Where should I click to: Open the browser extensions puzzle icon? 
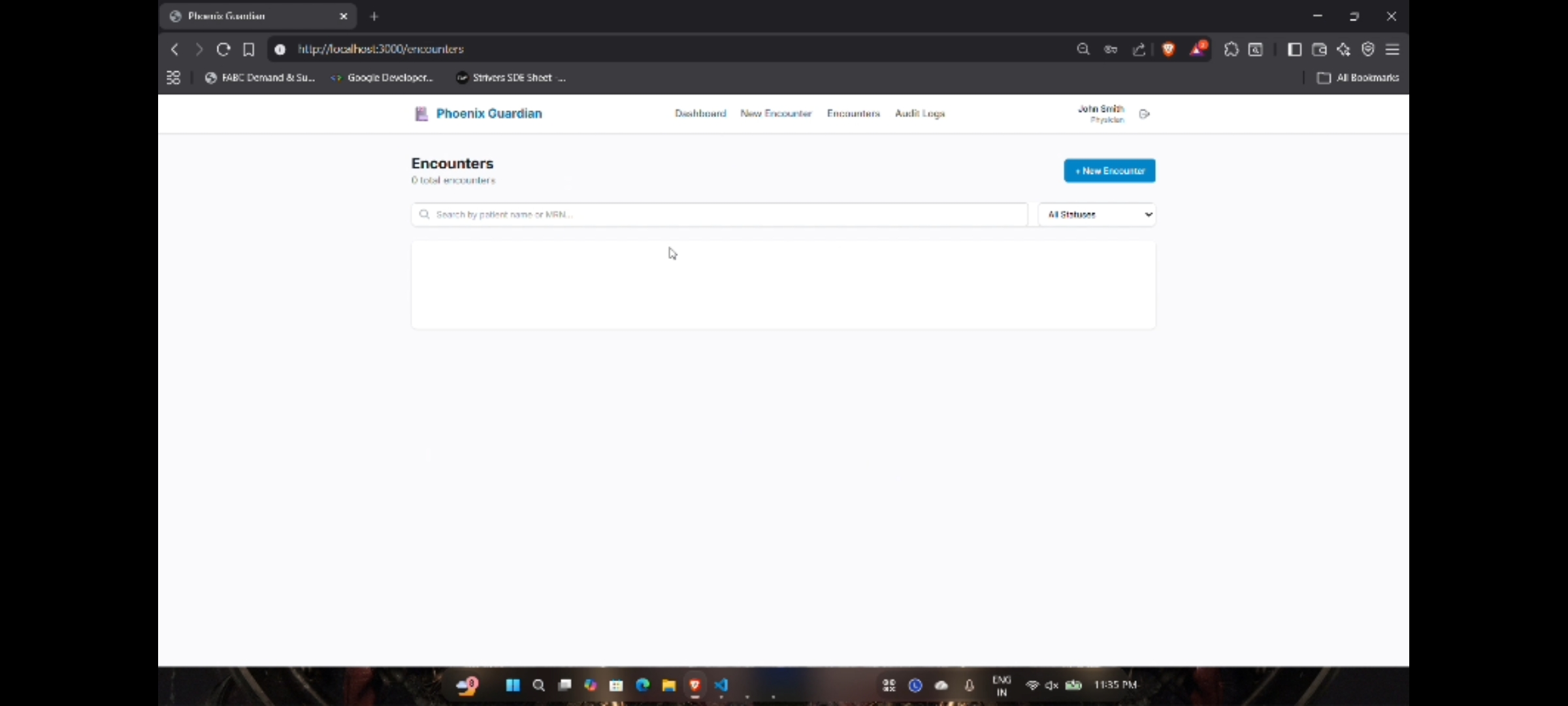pos(1231,49)
